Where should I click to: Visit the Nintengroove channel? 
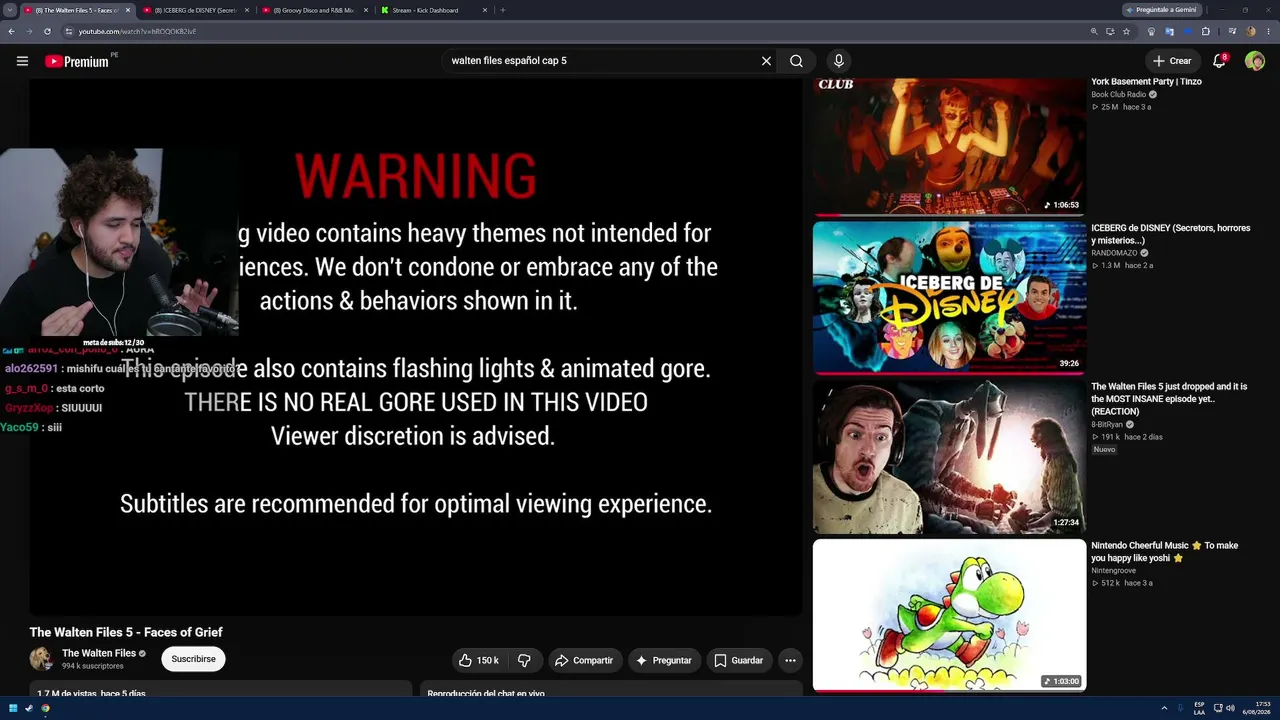[1114, 571]
